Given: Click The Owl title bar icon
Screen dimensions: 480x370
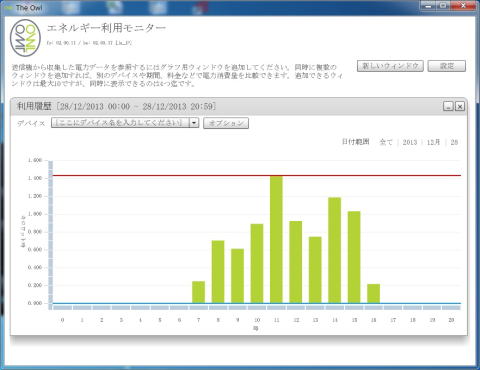Looking at the screenshot, I should pos(8,8).
